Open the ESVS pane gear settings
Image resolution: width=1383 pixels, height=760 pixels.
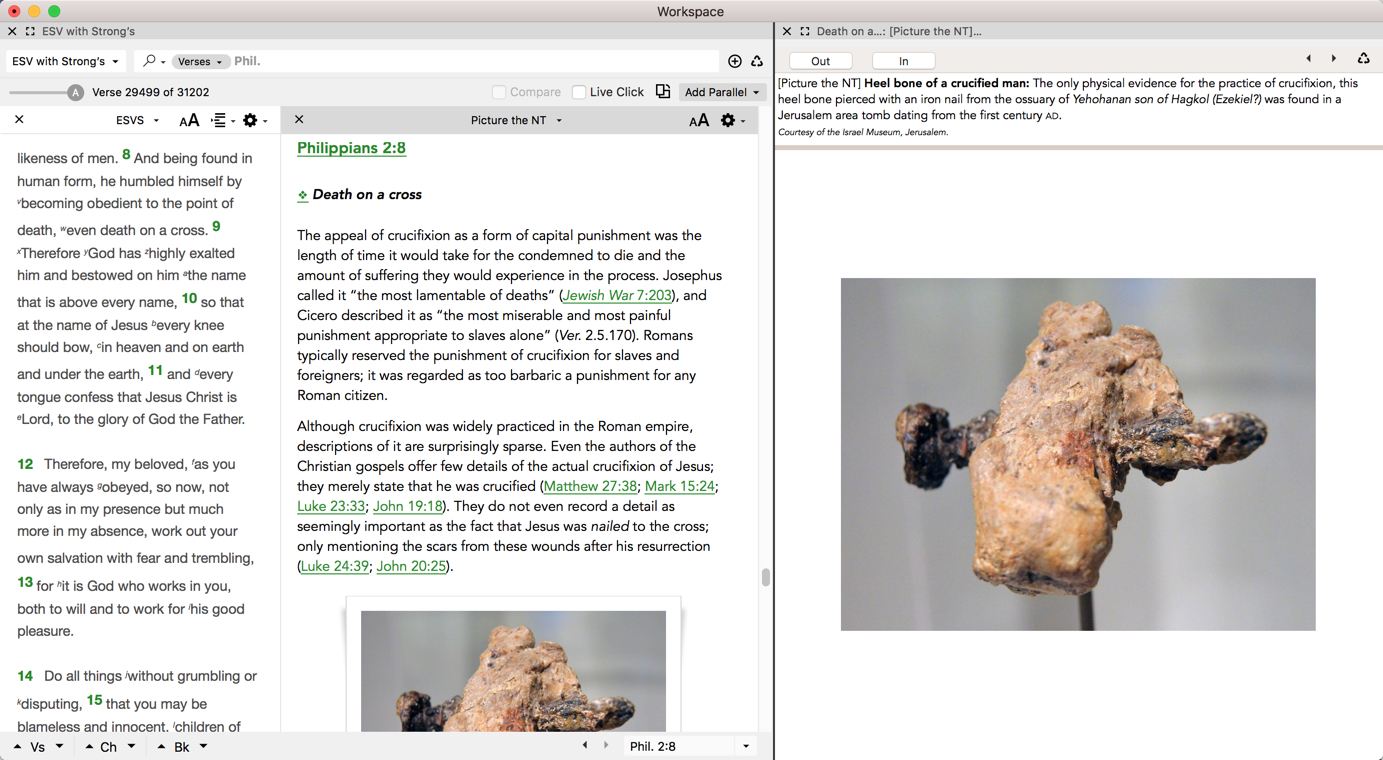coord(255,120)
